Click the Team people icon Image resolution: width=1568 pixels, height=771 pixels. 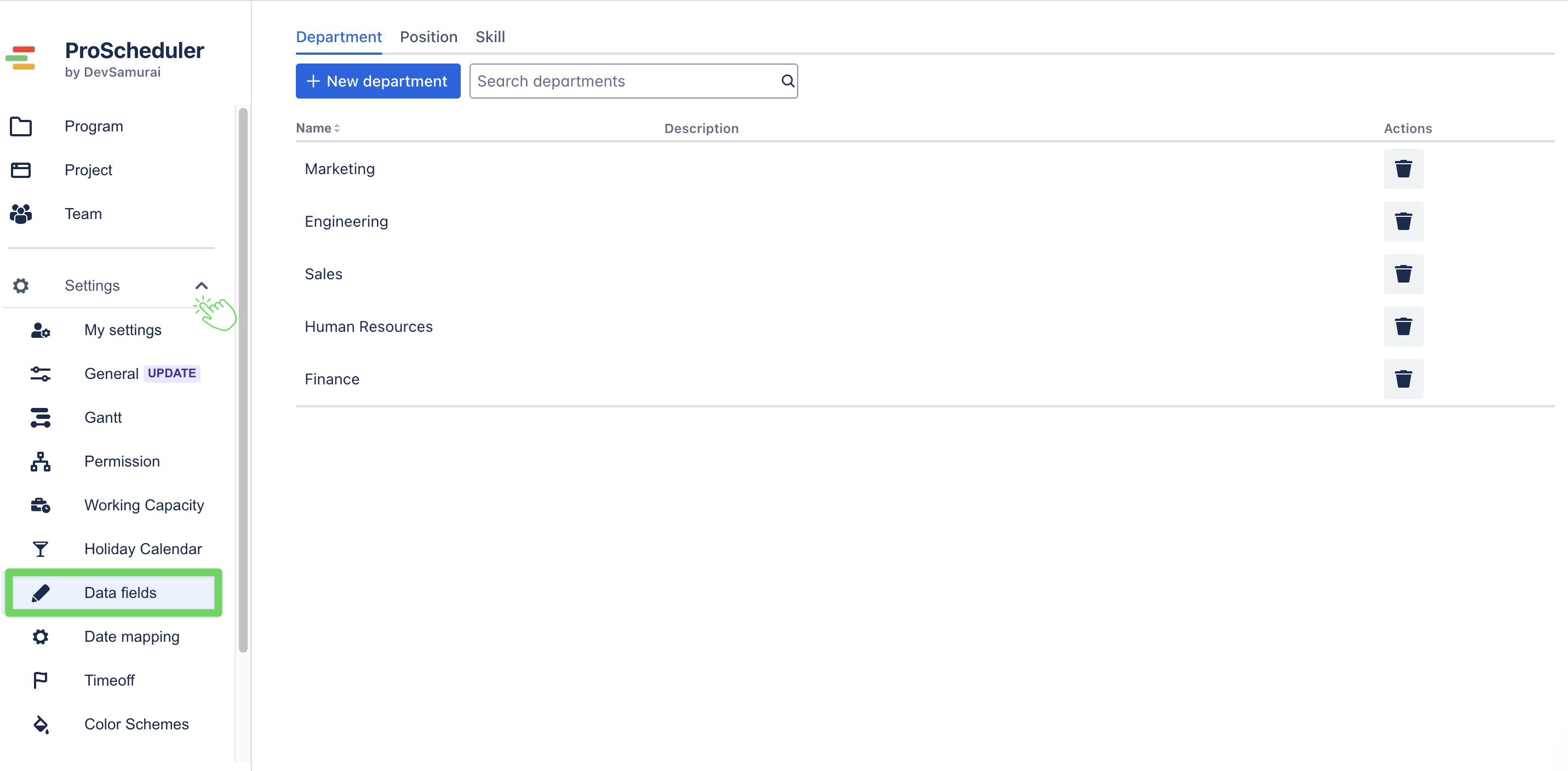21,214
